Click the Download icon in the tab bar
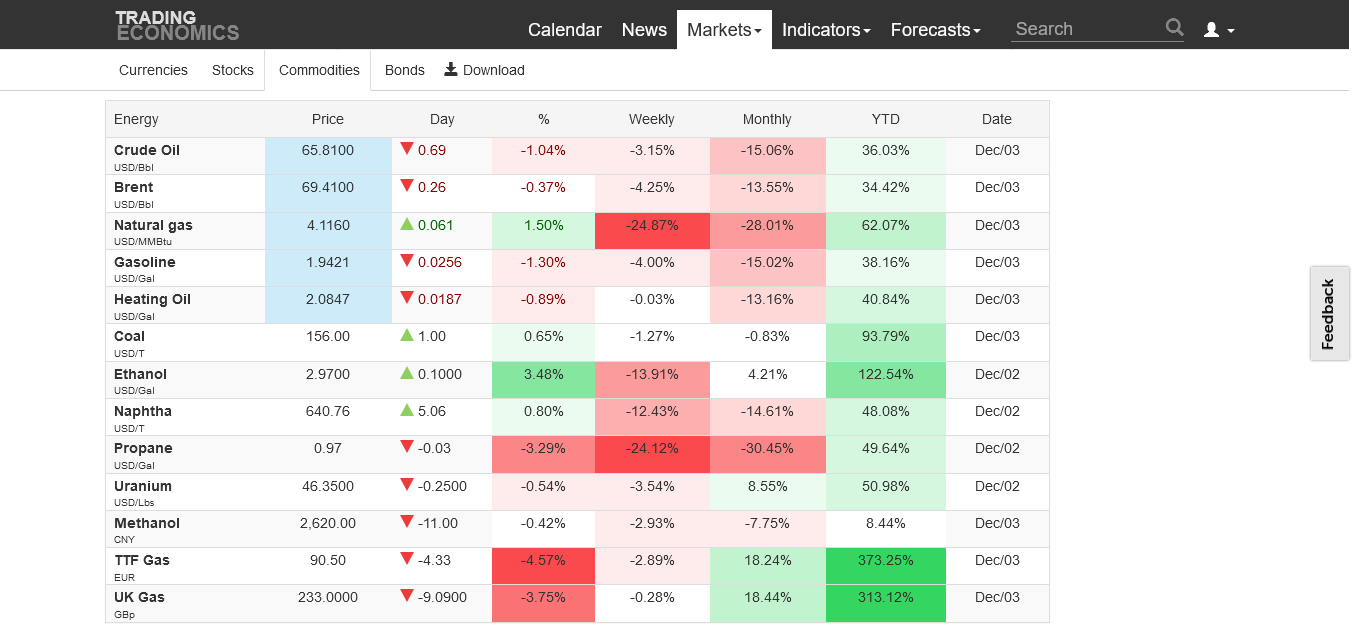The image size is (1366, 643). point(451,69)
